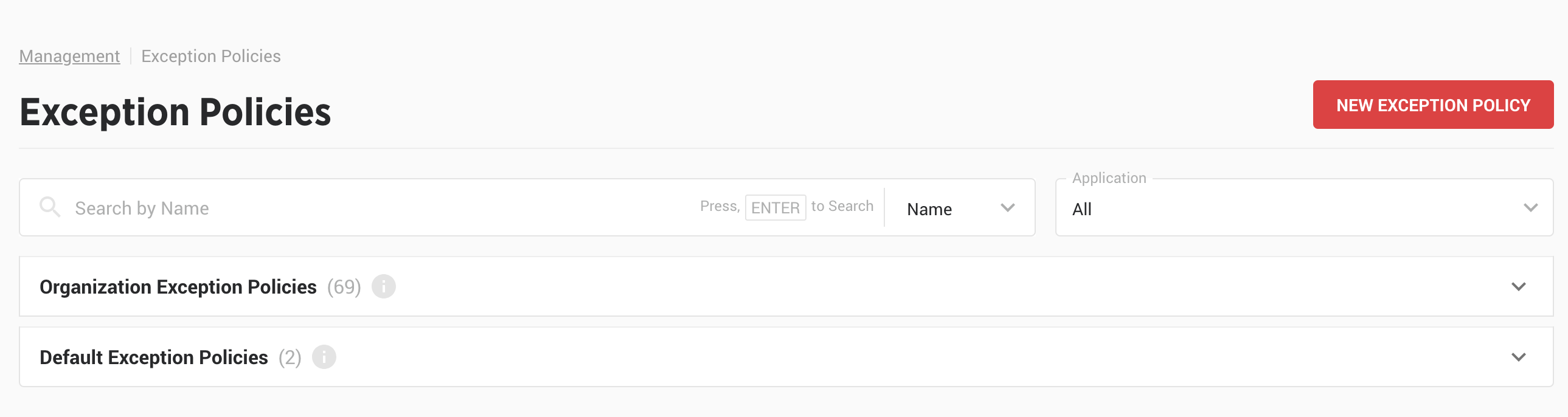Click the Name dropdown chevron arrow
This screenshot has height=417, width=1568.
coord(1007,208)
